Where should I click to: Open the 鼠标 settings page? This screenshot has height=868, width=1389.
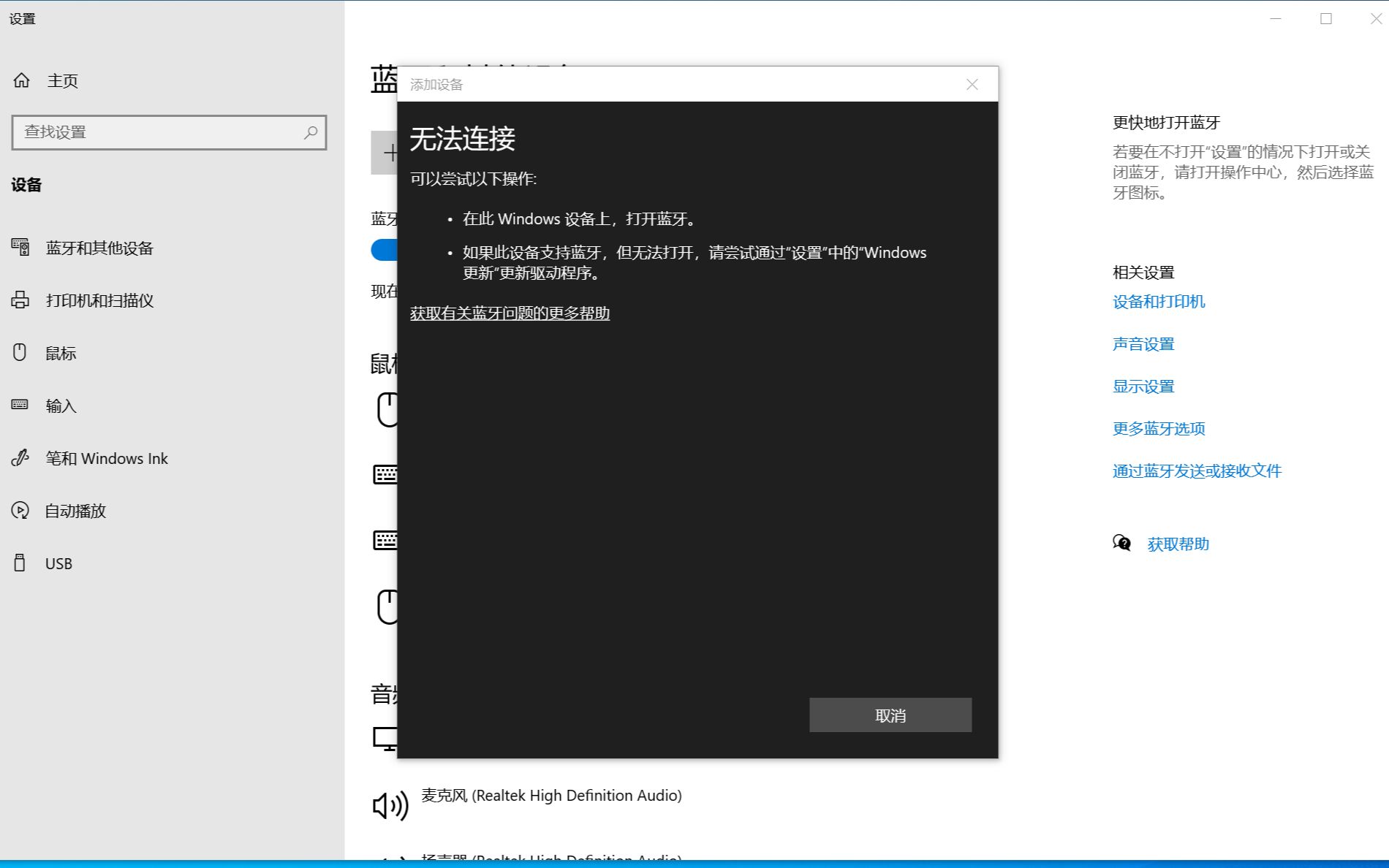click(61, 353)
